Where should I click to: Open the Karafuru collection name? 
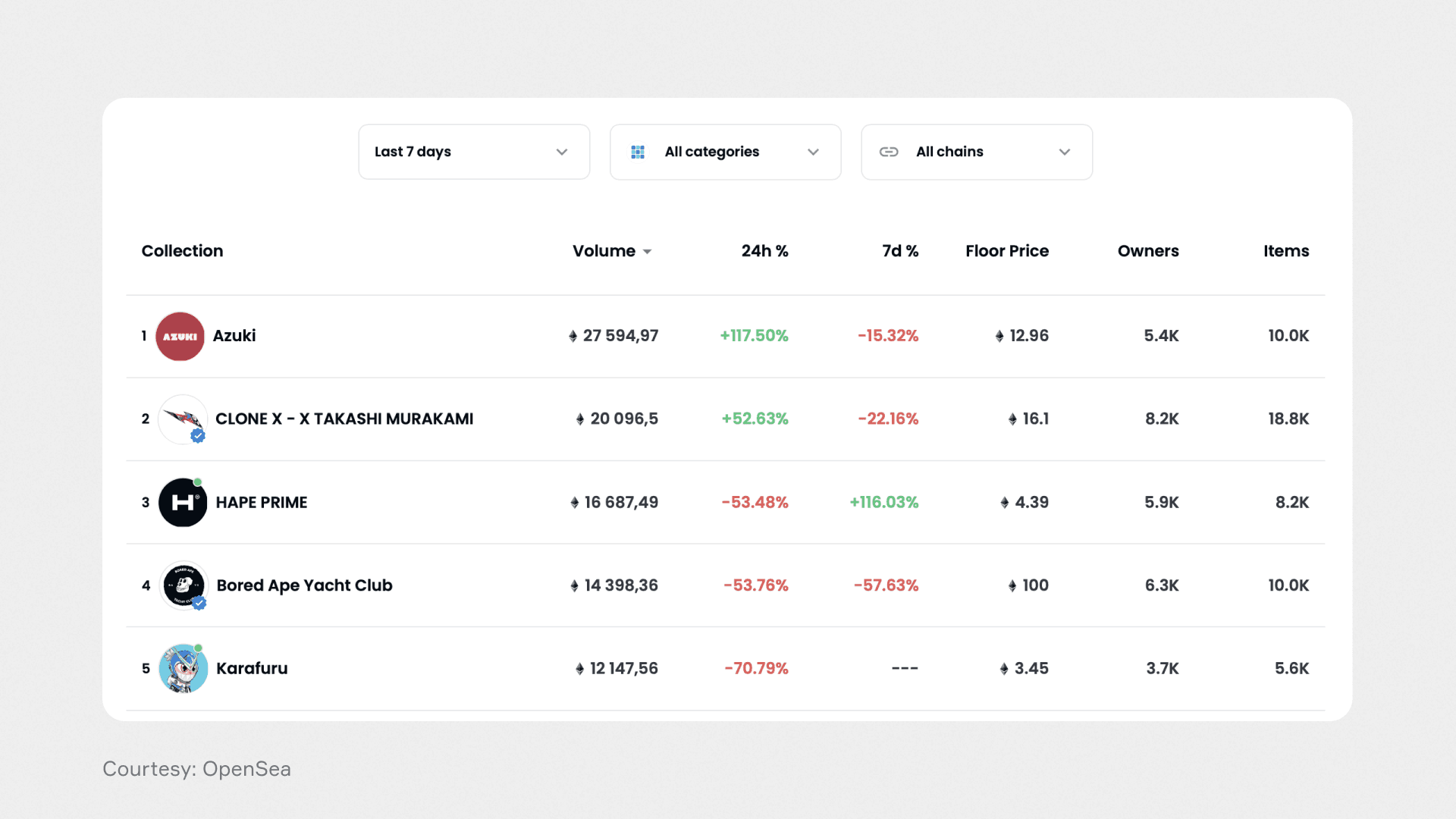(252, 668)
